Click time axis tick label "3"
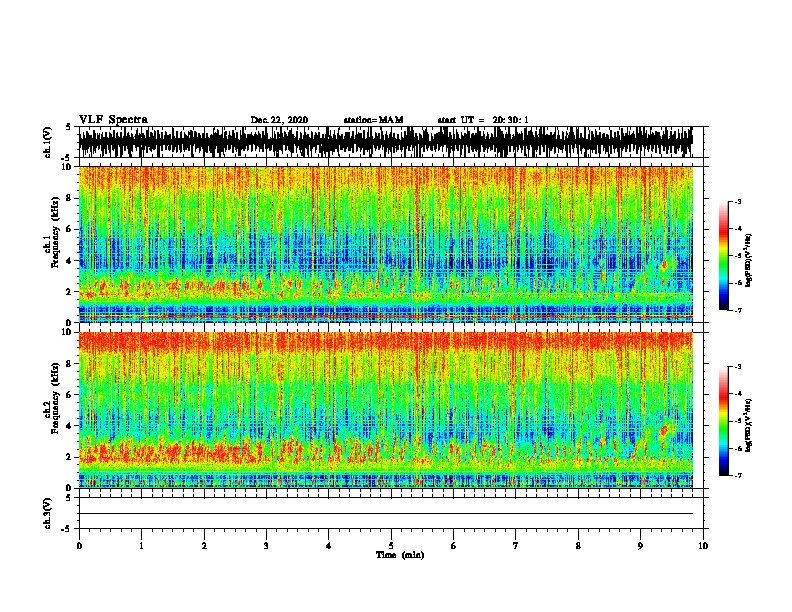This screenshot has width=792, height=612. (266, 546)
